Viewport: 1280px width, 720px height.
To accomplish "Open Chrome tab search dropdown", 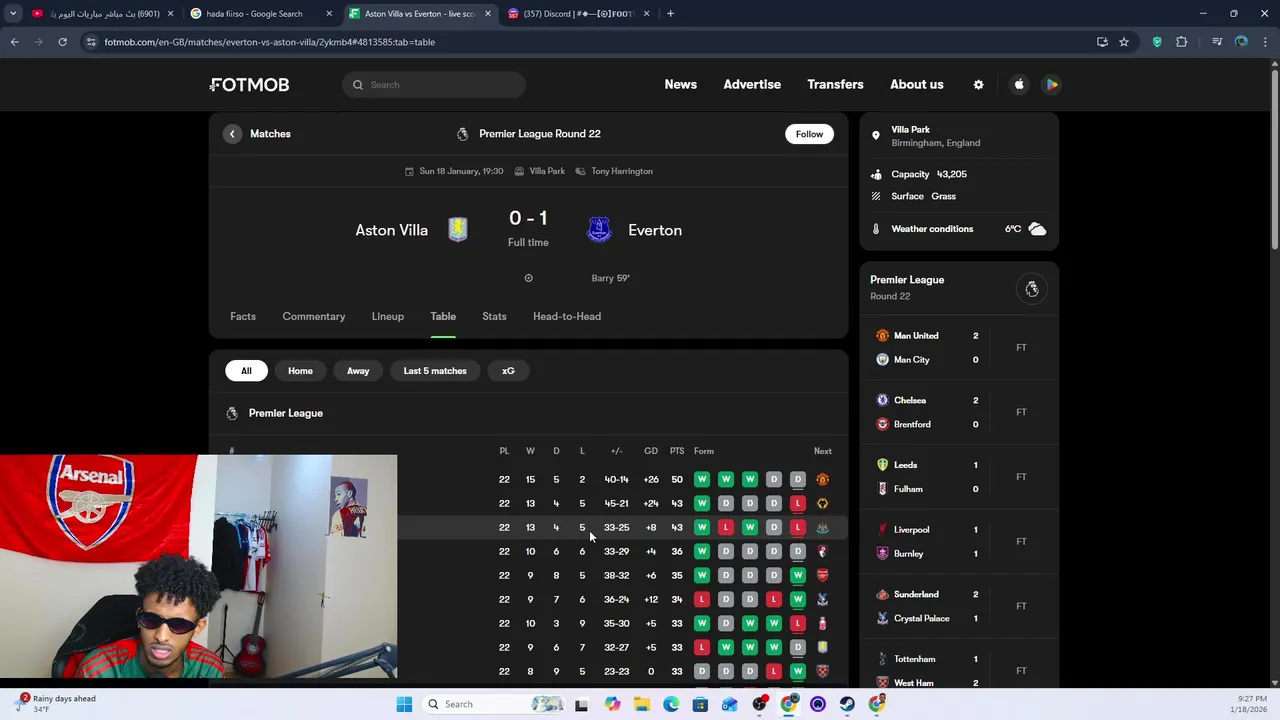I will 13,14.
